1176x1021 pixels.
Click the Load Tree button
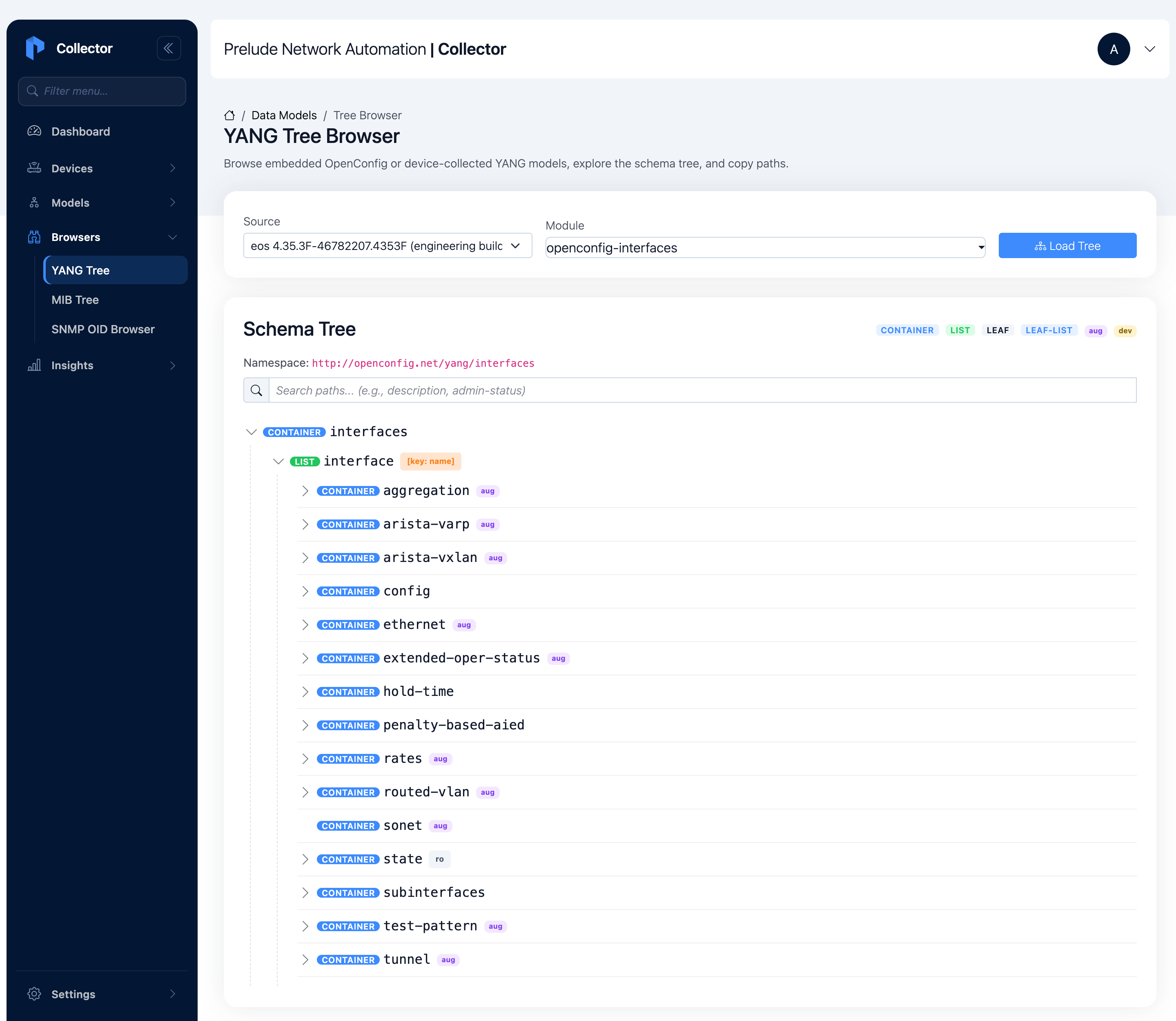click(1067, 245)
